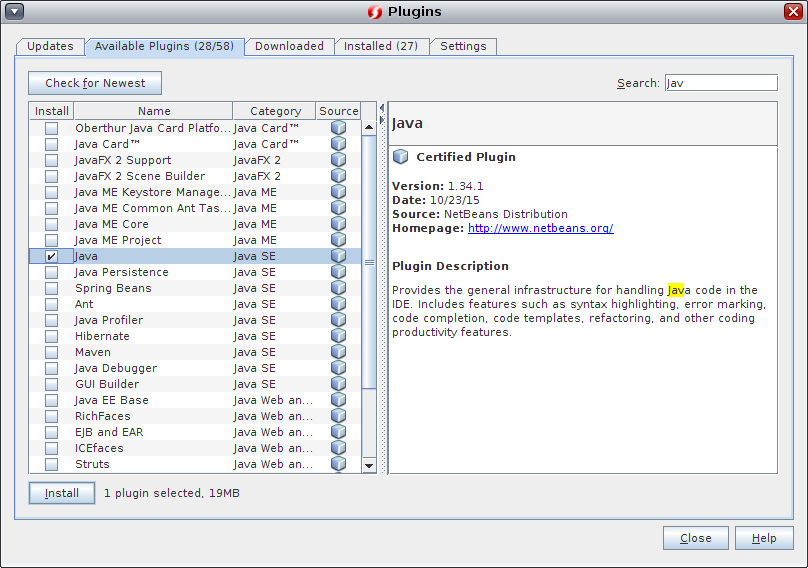
Task: Click the plugin list scrollbar thumb
Action: point(369,262)
